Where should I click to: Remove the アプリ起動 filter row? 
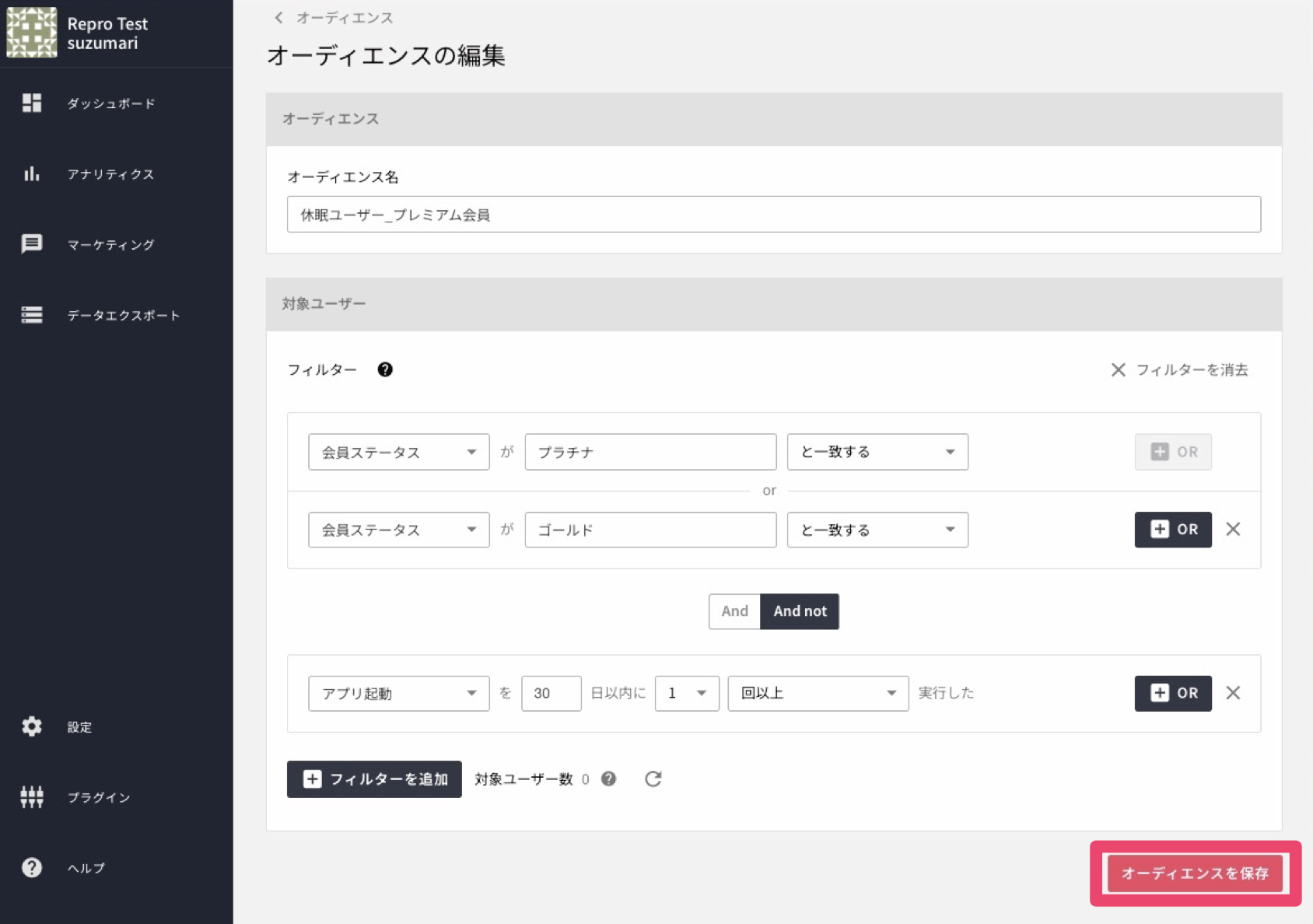pyautogui.click(x=1233, y=693)
